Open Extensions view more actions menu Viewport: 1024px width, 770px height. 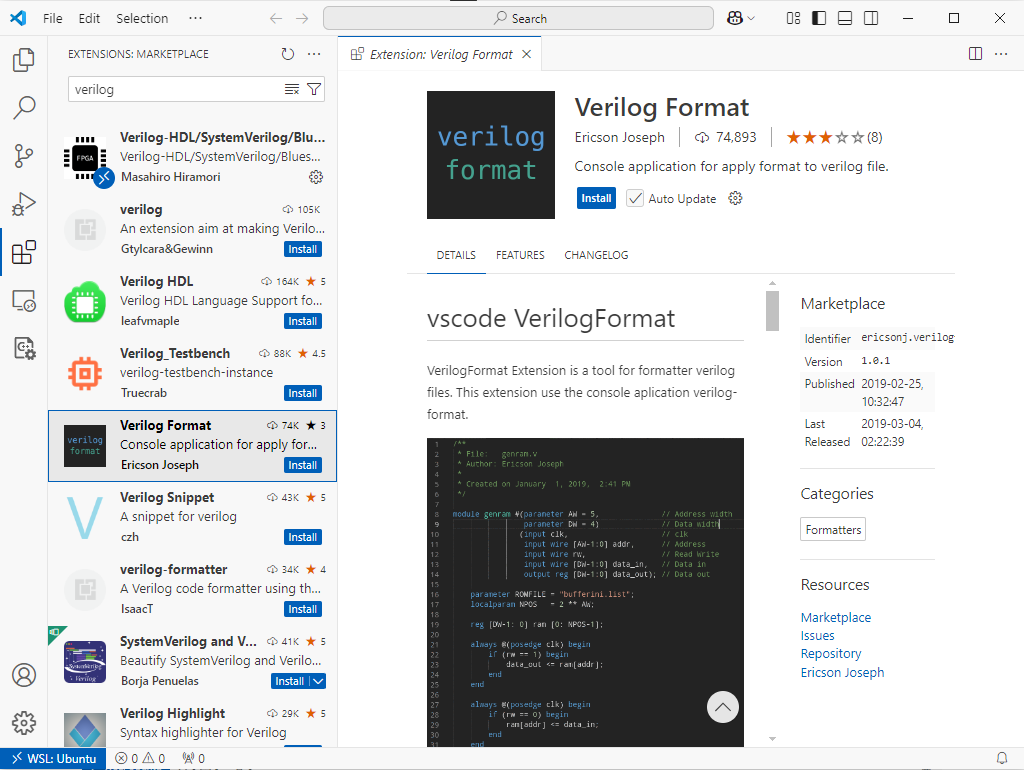(x=314, y=54)
